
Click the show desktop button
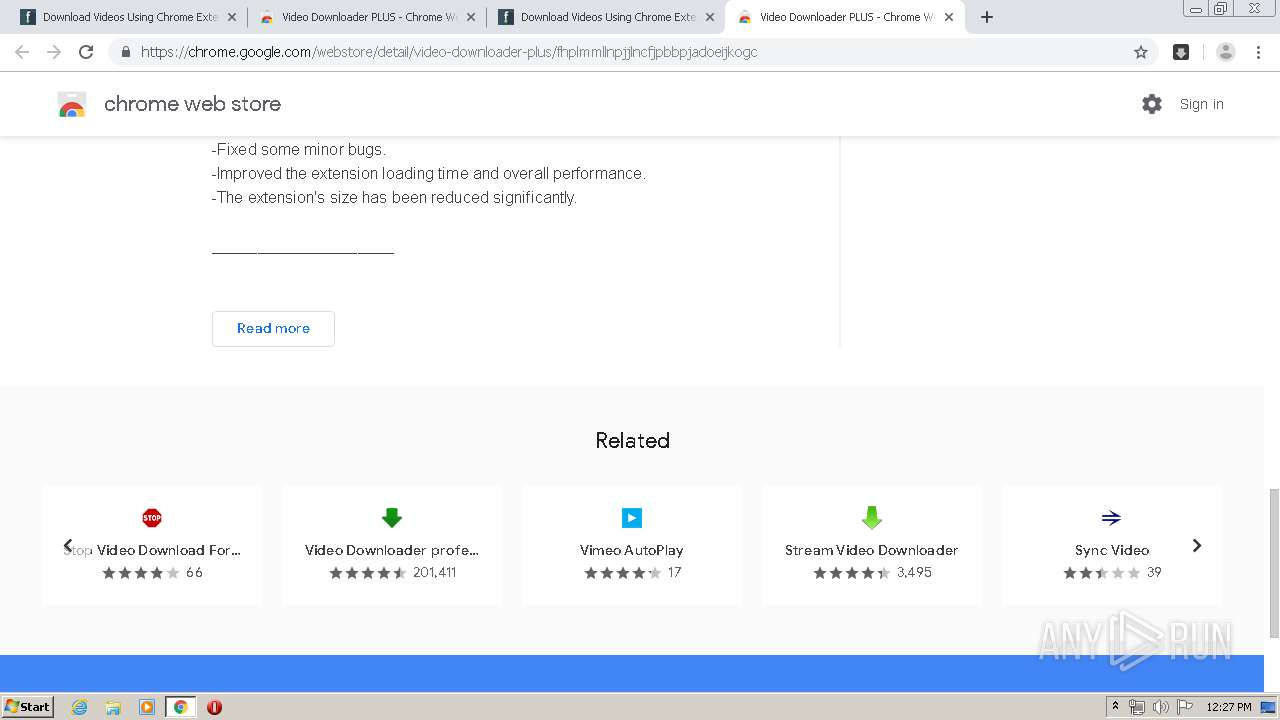[x=1268, y=707]
